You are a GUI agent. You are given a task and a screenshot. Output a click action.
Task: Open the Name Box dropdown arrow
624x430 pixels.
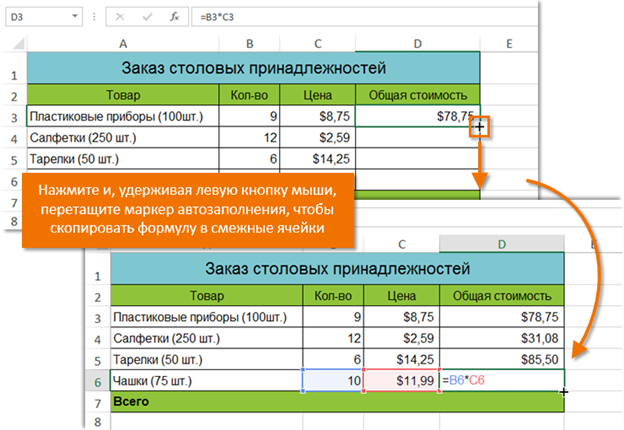[74, 17]
